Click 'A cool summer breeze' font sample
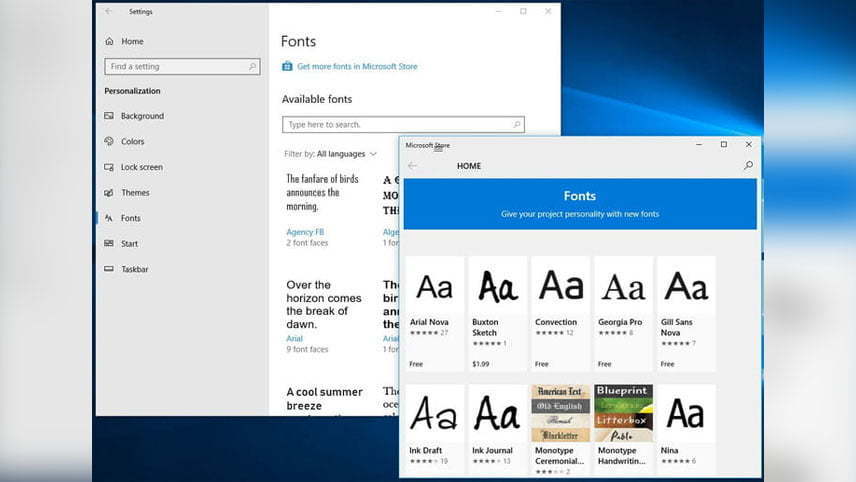This screenshot has width=856, height=482. coord(324,399)
